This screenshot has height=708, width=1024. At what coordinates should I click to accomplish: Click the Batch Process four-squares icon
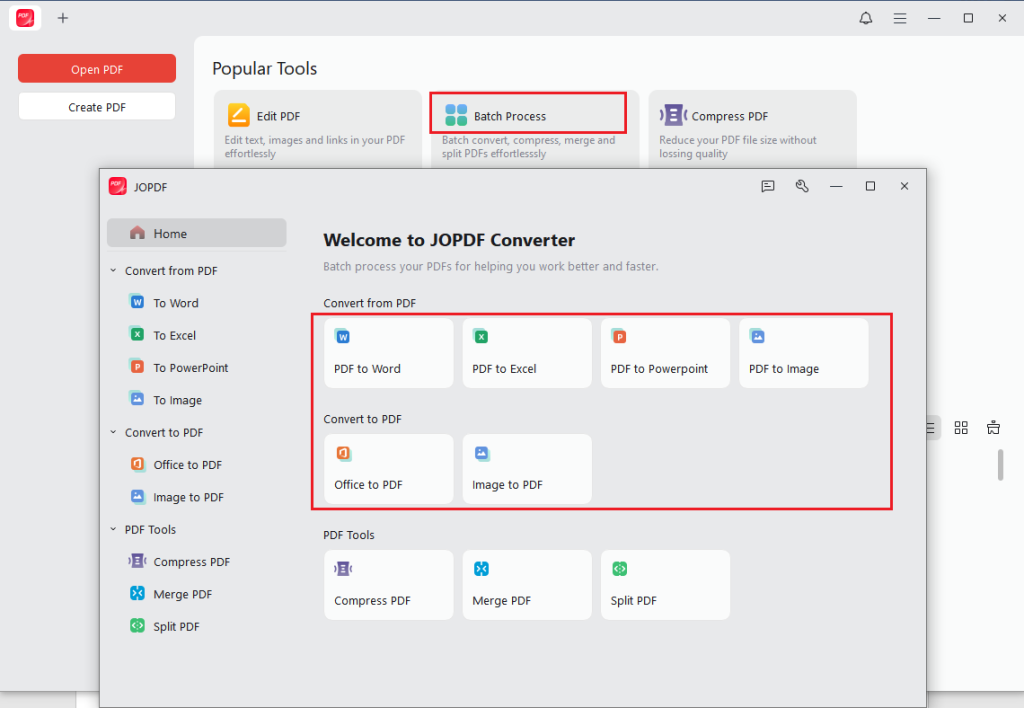456,115
